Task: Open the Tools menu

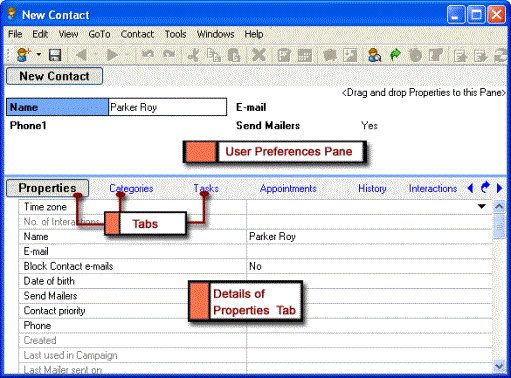Action: pos(175,34)
